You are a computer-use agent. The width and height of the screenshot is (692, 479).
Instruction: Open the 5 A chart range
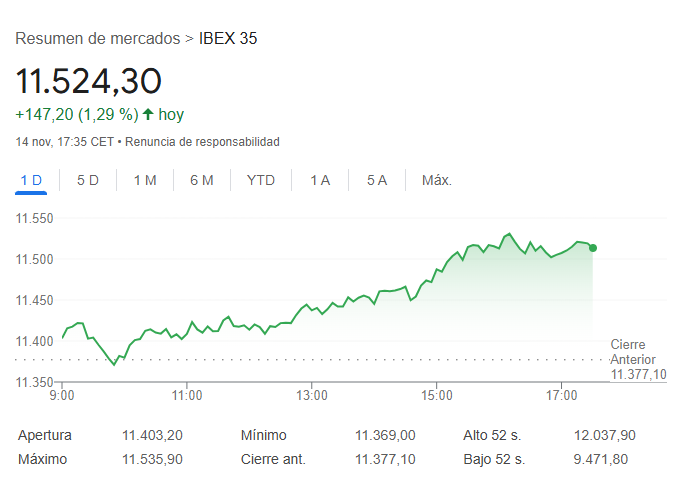[x=377, y=180]
